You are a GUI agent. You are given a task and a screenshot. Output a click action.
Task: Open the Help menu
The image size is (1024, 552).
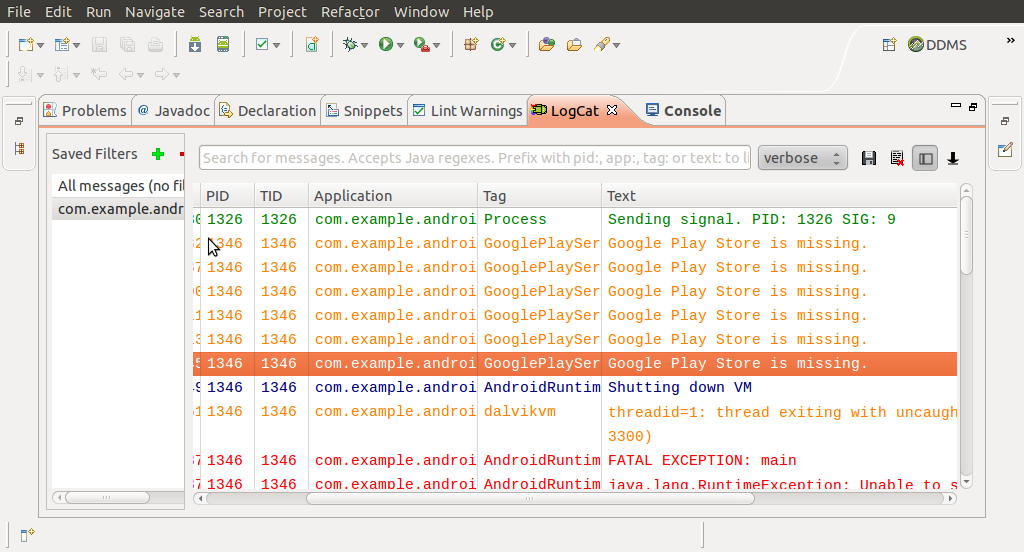pyautogui.click(x=478, y=12)
